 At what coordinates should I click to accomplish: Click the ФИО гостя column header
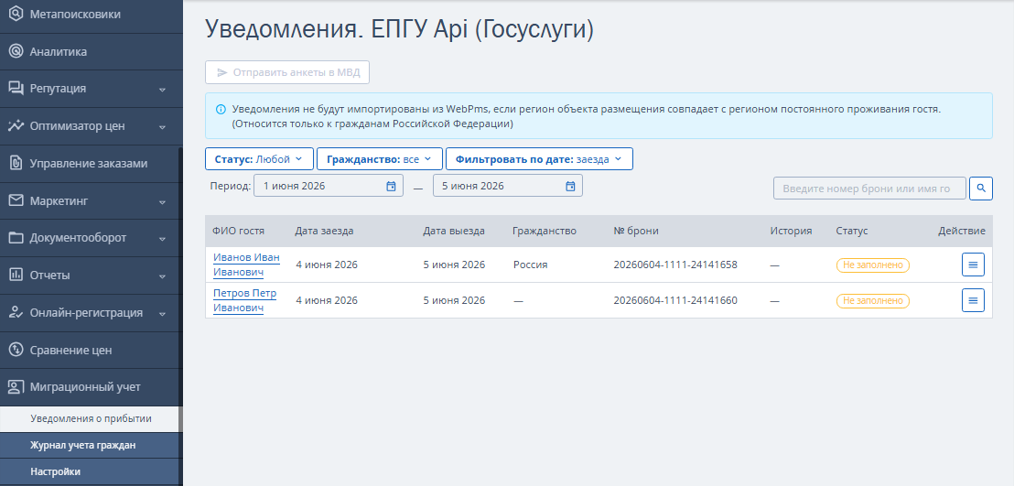point(239,231)
